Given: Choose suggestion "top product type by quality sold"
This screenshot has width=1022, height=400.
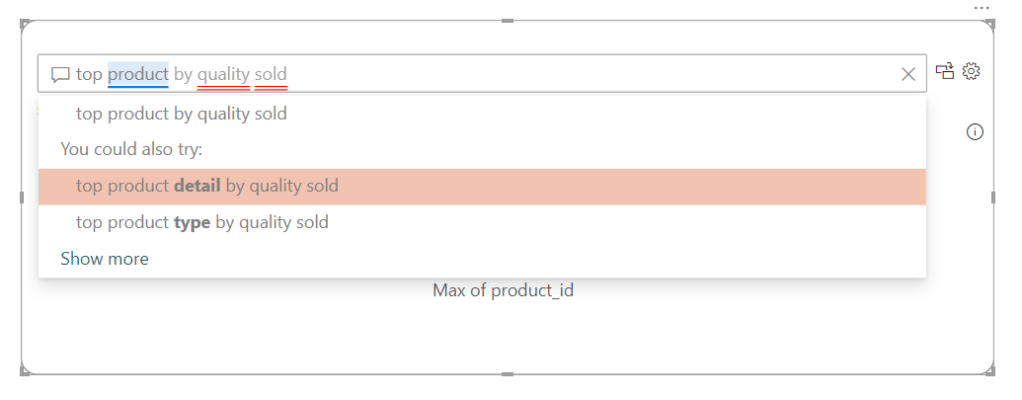Looking at the screenshot, I should tap(202, 222).
